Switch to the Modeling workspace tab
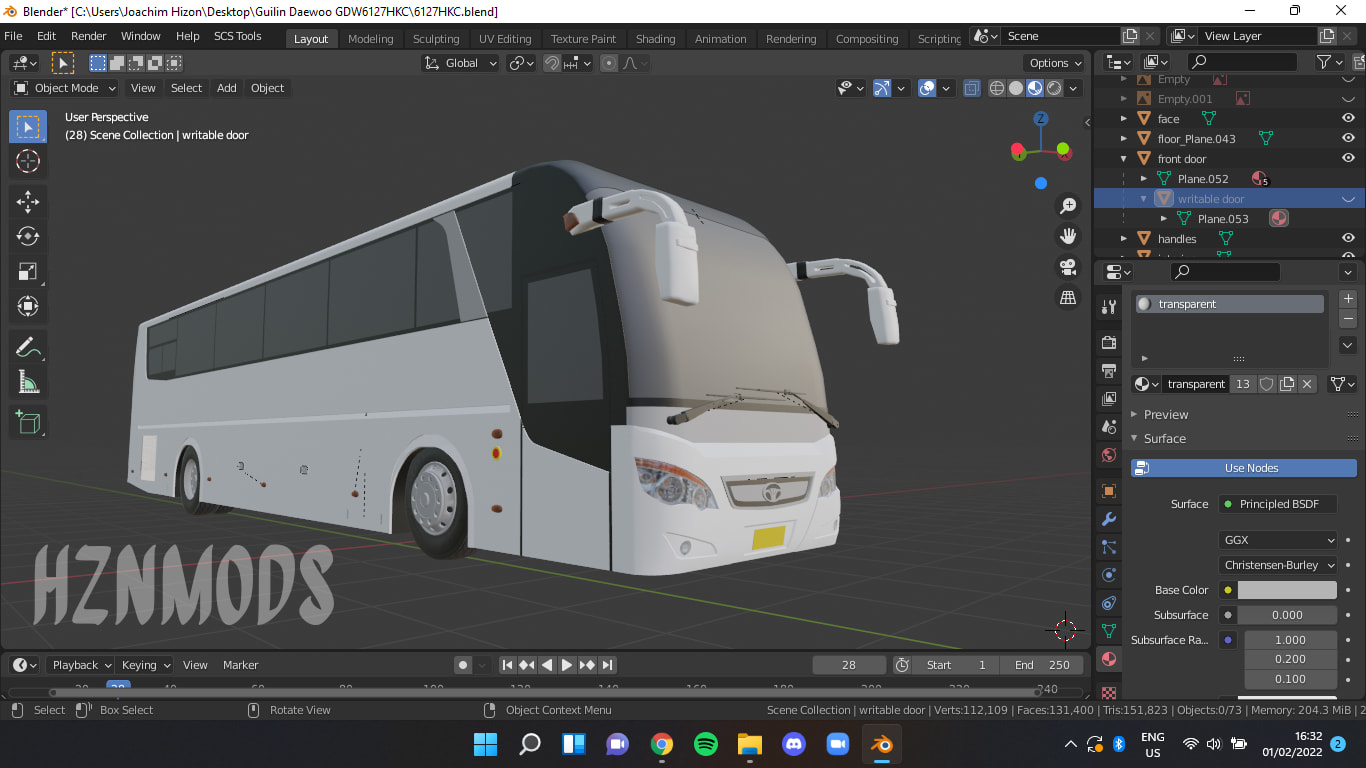This screenshot has width=1366, height=768. (370, 39)
